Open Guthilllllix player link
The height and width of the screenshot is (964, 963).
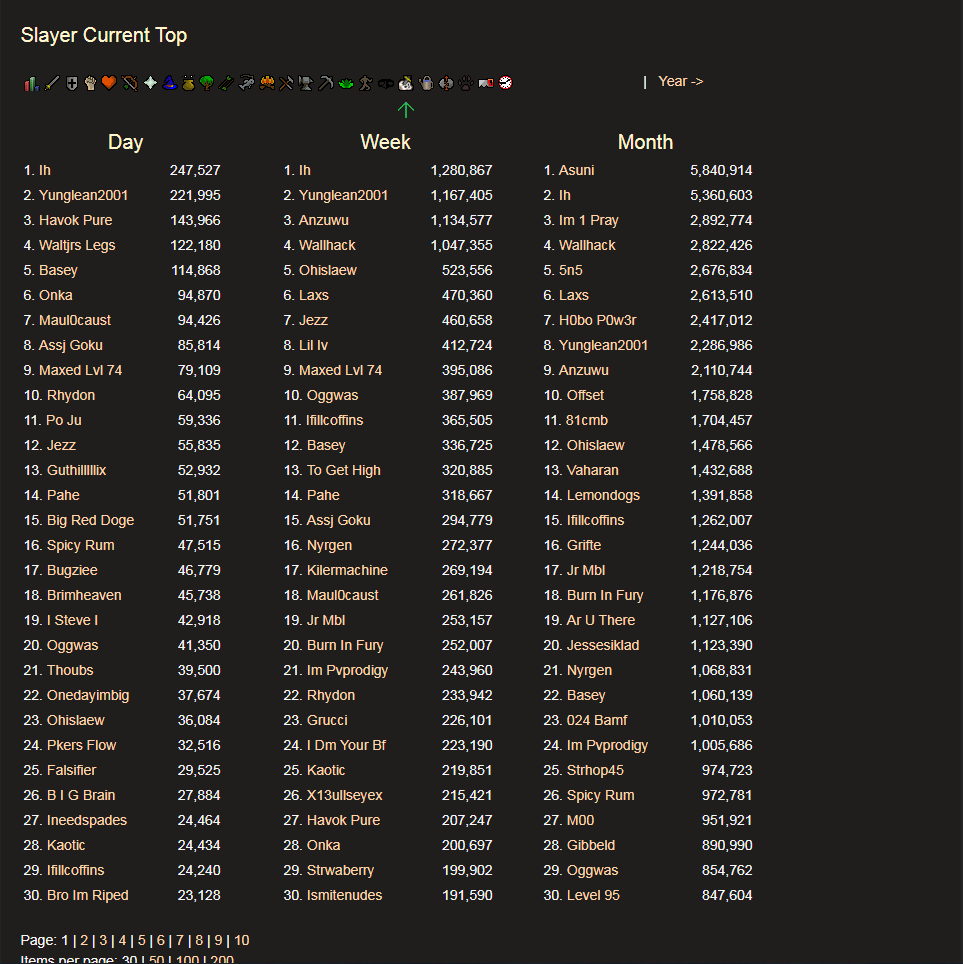tap(76, 470)
